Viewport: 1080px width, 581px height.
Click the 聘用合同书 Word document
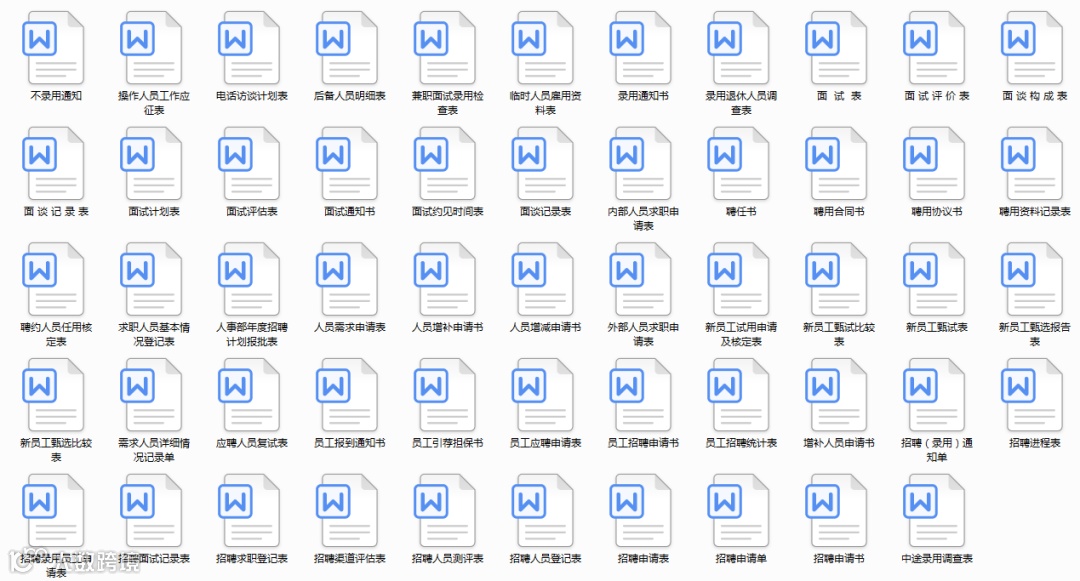[x=838, y=165]
